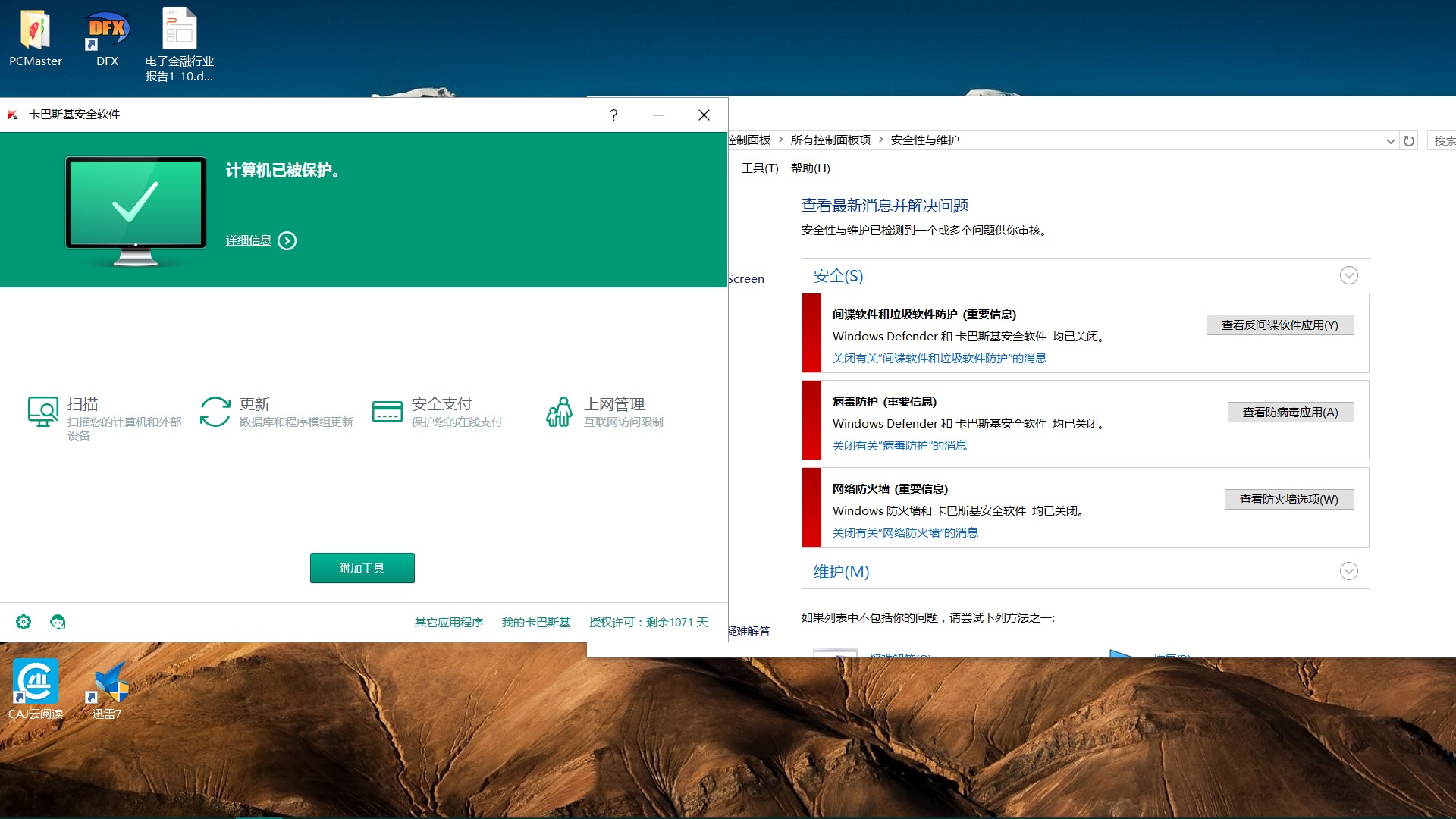Click the 上网管理 label

coord(614,404)
